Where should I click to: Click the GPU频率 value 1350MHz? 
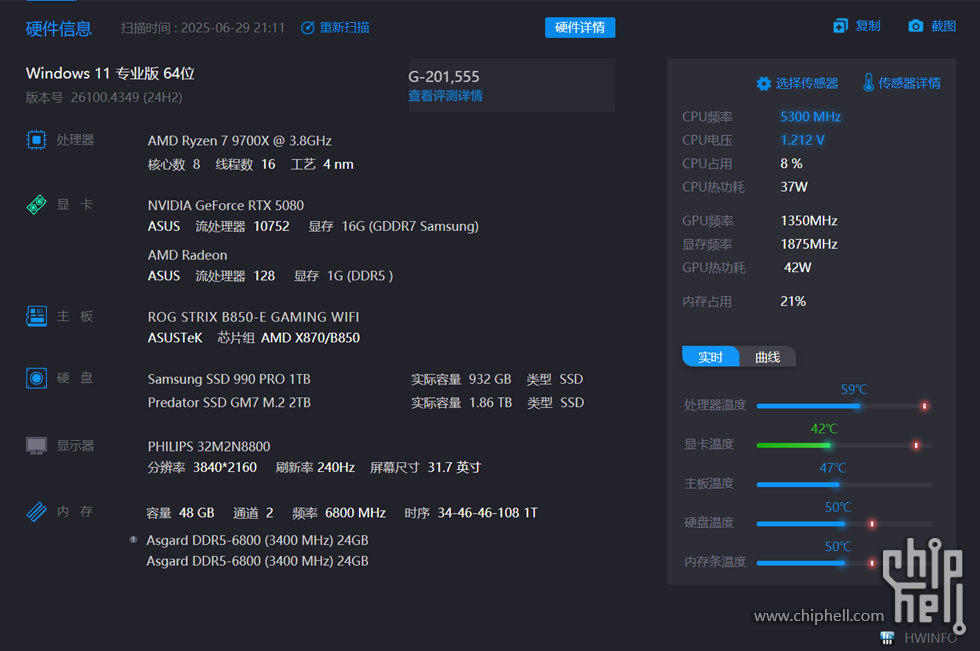coord(809,221)
